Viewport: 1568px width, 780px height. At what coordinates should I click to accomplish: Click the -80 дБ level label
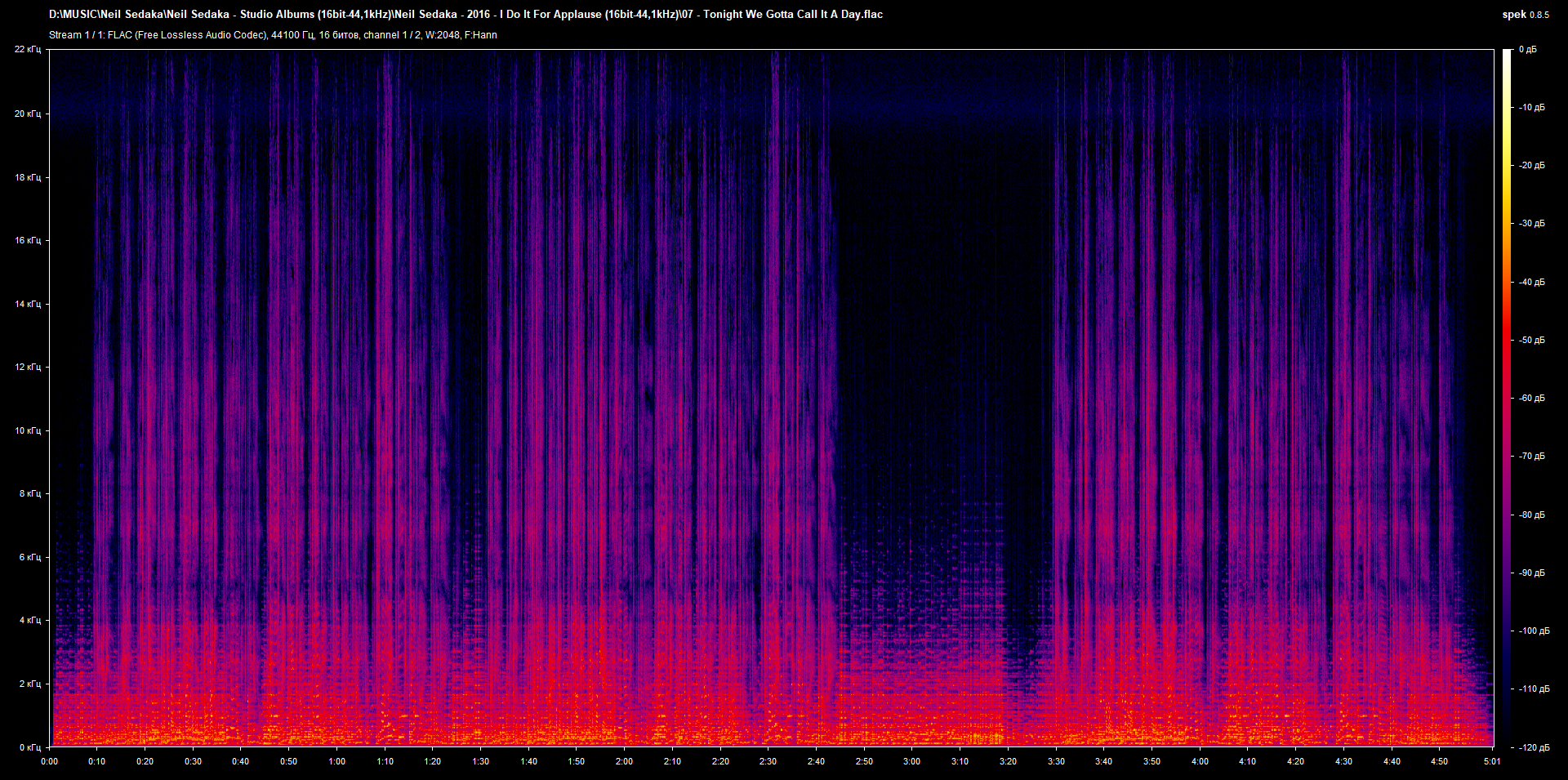coord(1531,515)
